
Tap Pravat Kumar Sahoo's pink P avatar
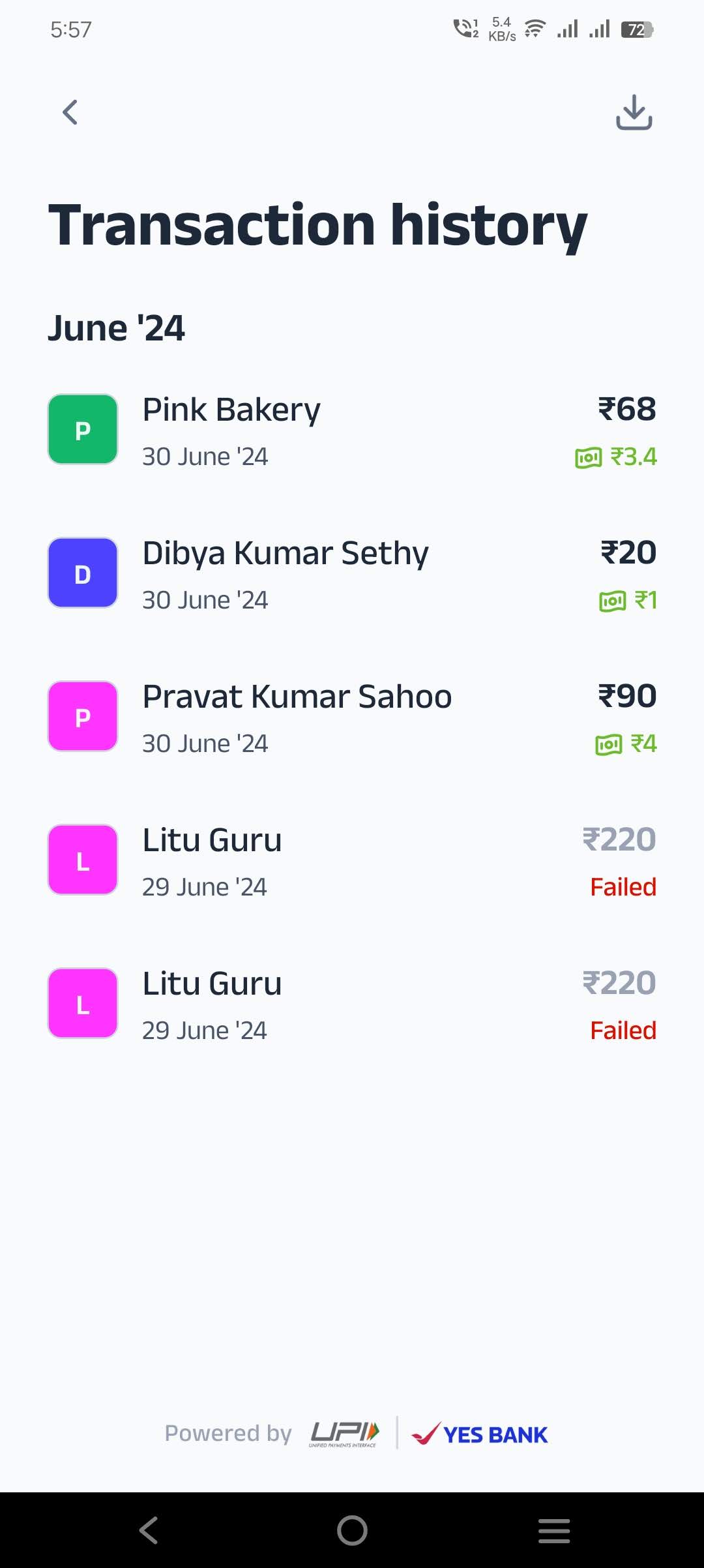click(83, 716)
